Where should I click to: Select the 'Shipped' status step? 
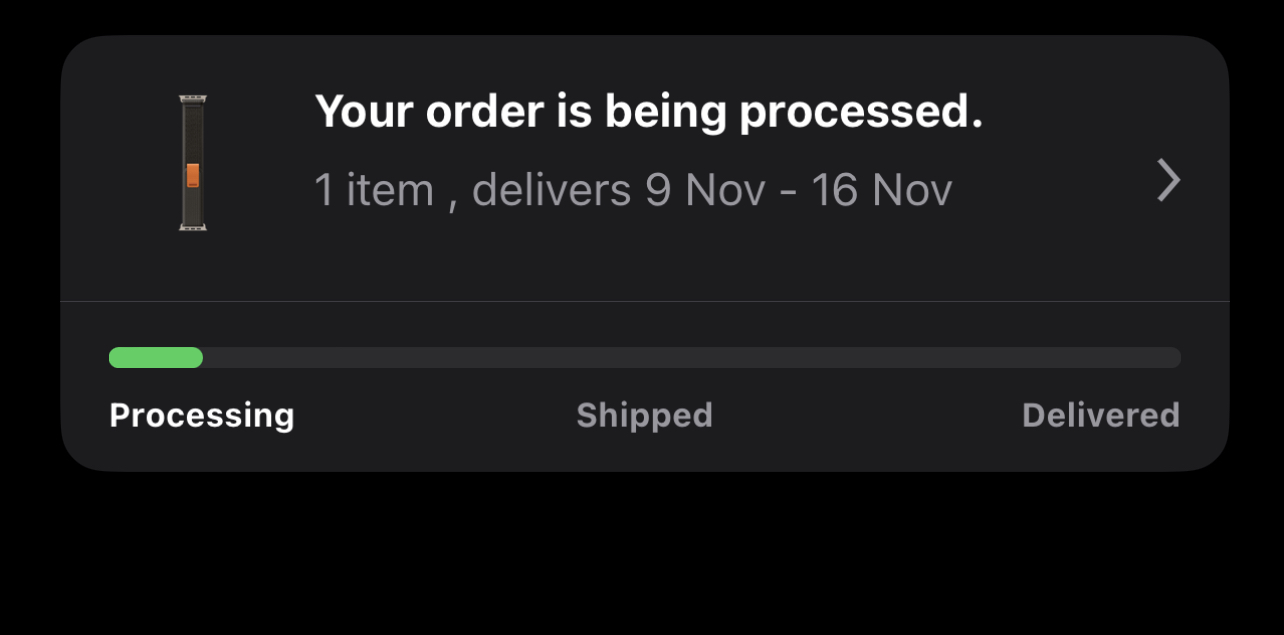click(x=644, y=415)
